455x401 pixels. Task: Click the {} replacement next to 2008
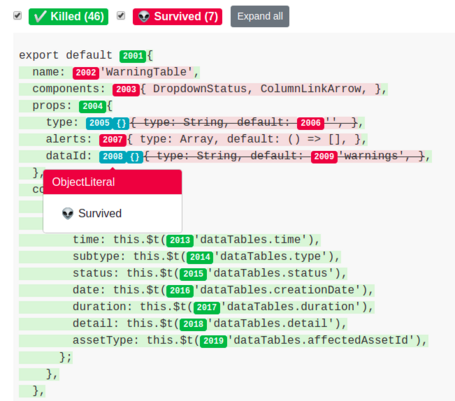point(135,157)
